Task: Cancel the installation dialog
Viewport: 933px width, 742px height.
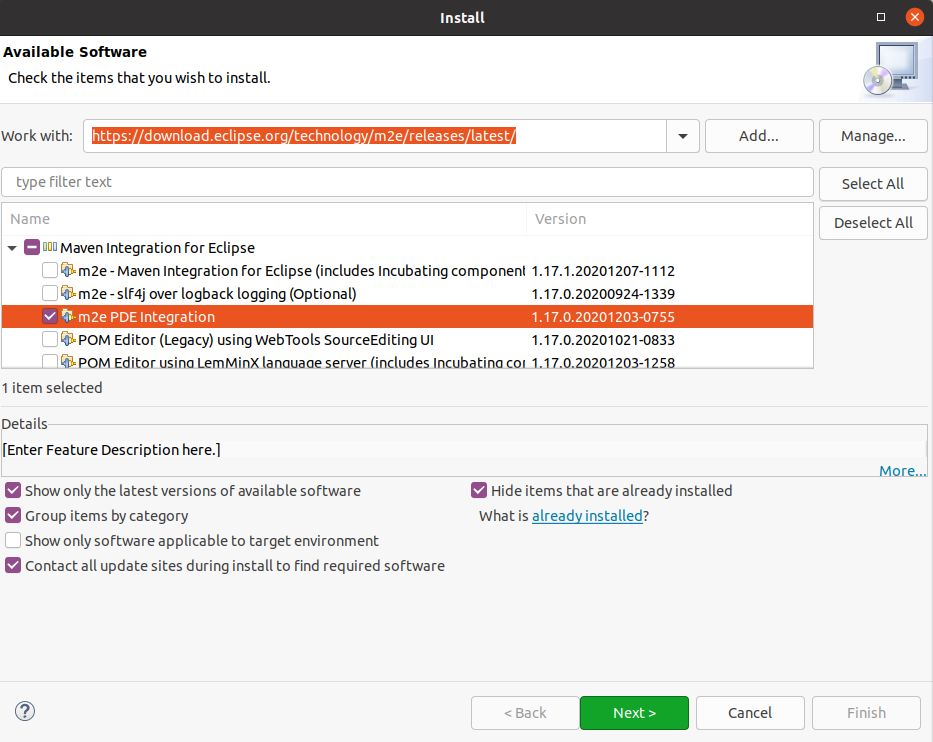Action: 750,713
